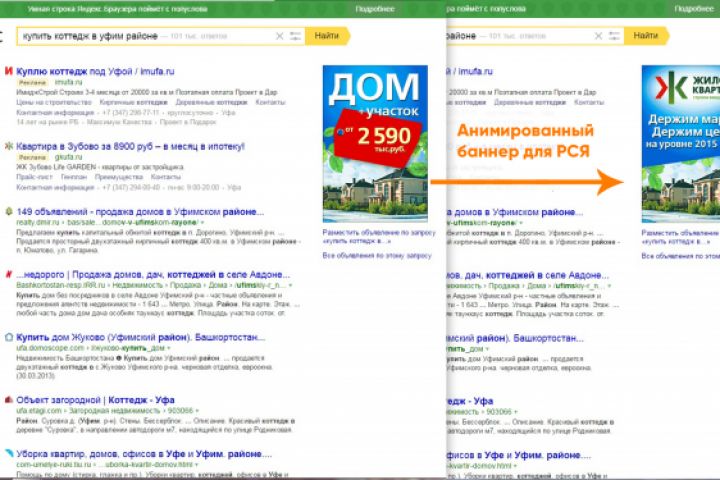Image resolution: width=720 pixels, height=480 pixels.
Task: Click the favicon beside 'Квартира в Зубово' result
Action: tap(8, 146)
